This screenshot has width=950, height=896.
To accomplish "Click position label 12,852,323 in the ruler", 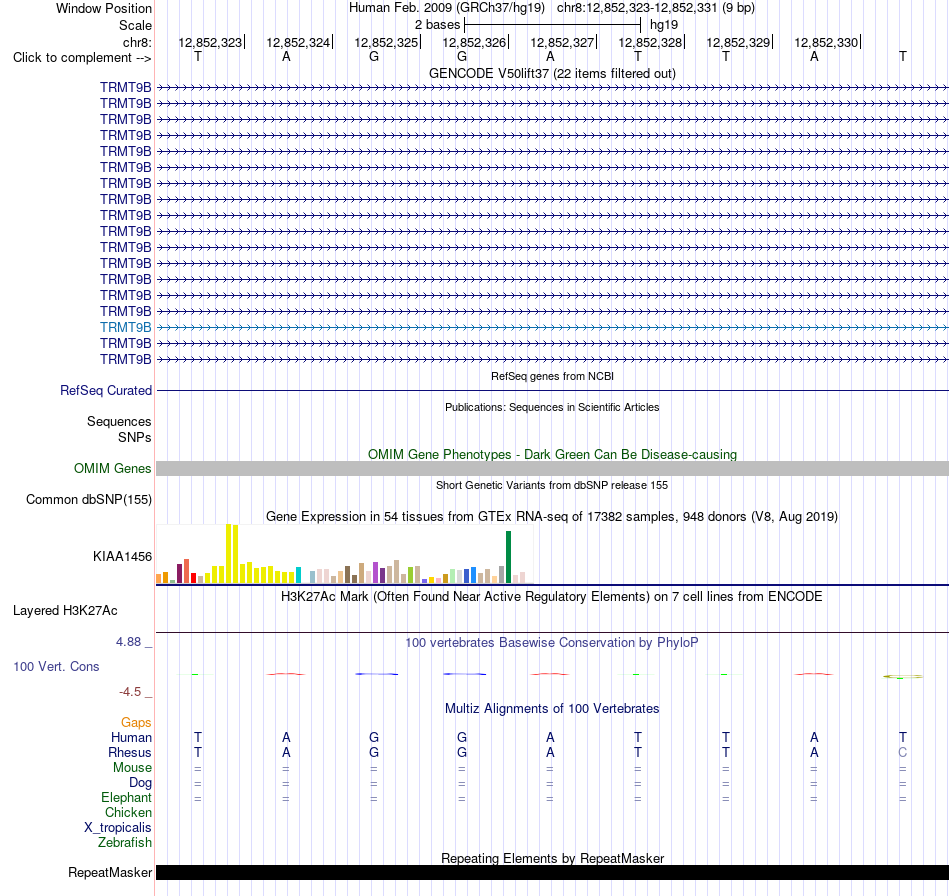I will 210,42.
